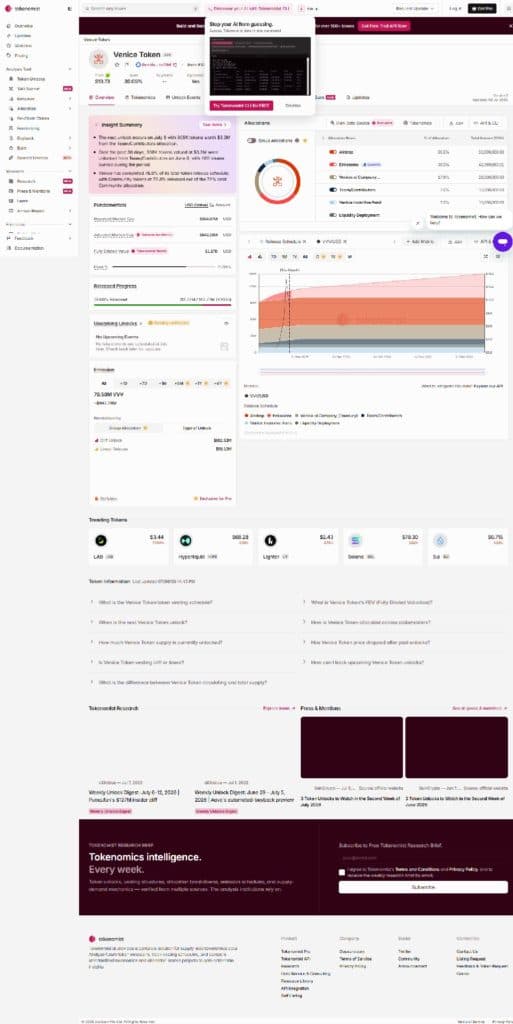Toggle the Liquidity Deployment allocation switch
The height and width of the screenshot is (1024, 513).
pyautogui.click(x=333, y=215)
